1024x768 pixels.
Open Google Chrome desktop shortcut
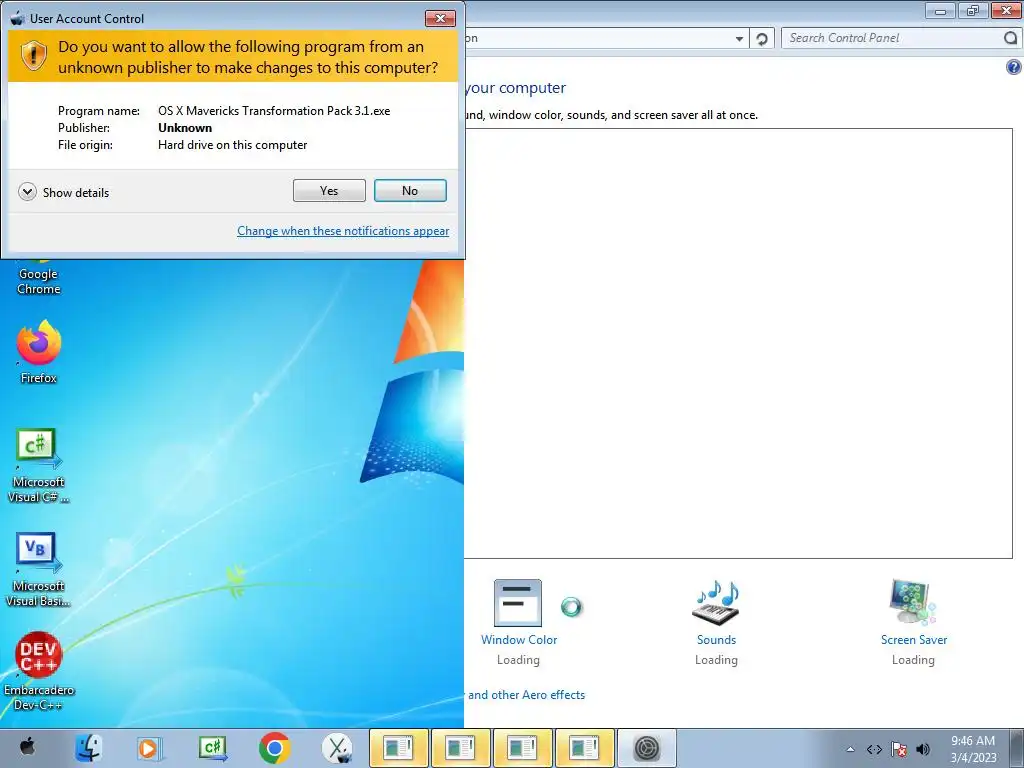(x=39, y=278)
